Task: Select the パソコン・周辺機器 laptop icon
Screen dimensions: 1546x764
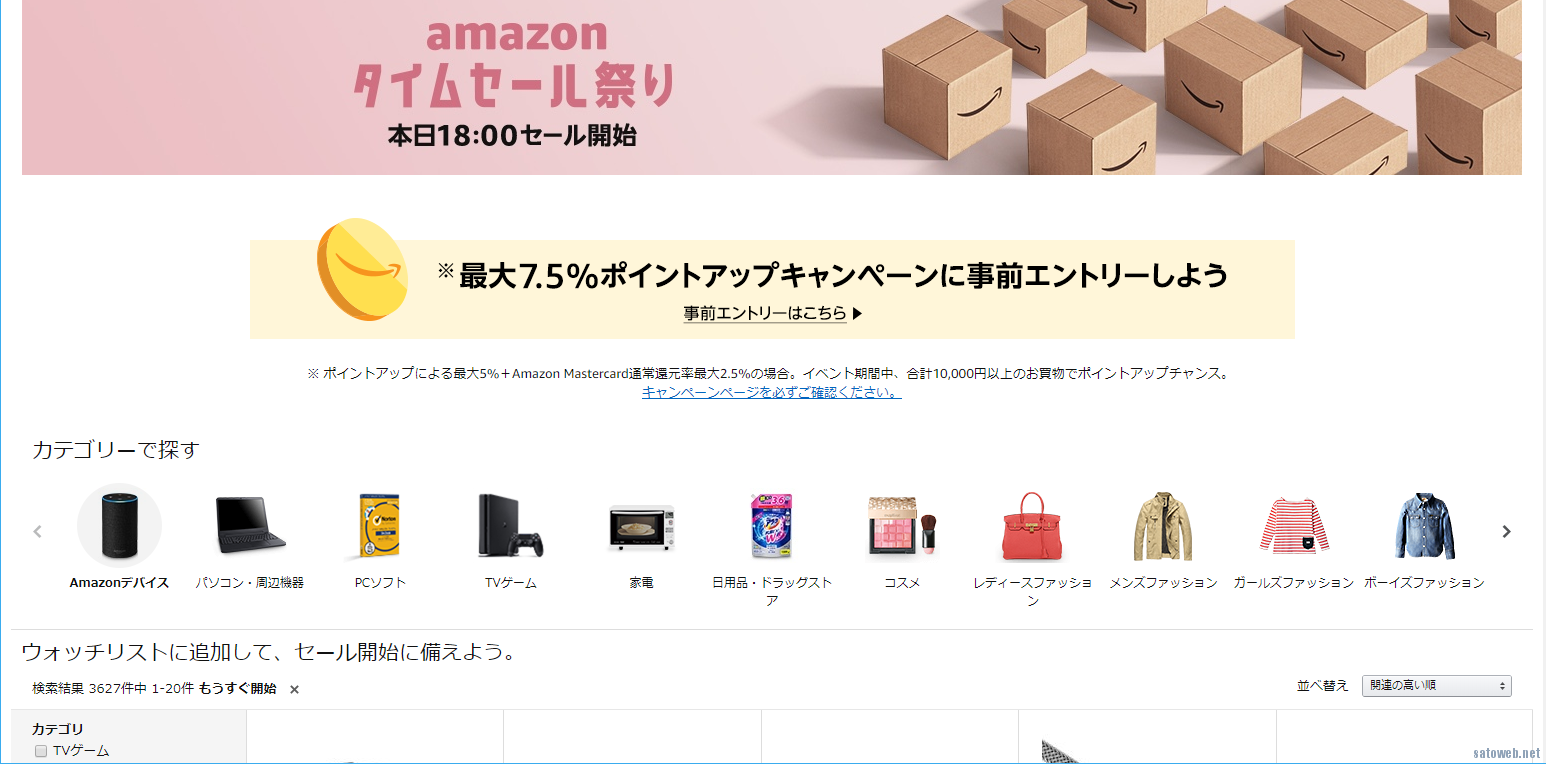Action: [250, 526]
